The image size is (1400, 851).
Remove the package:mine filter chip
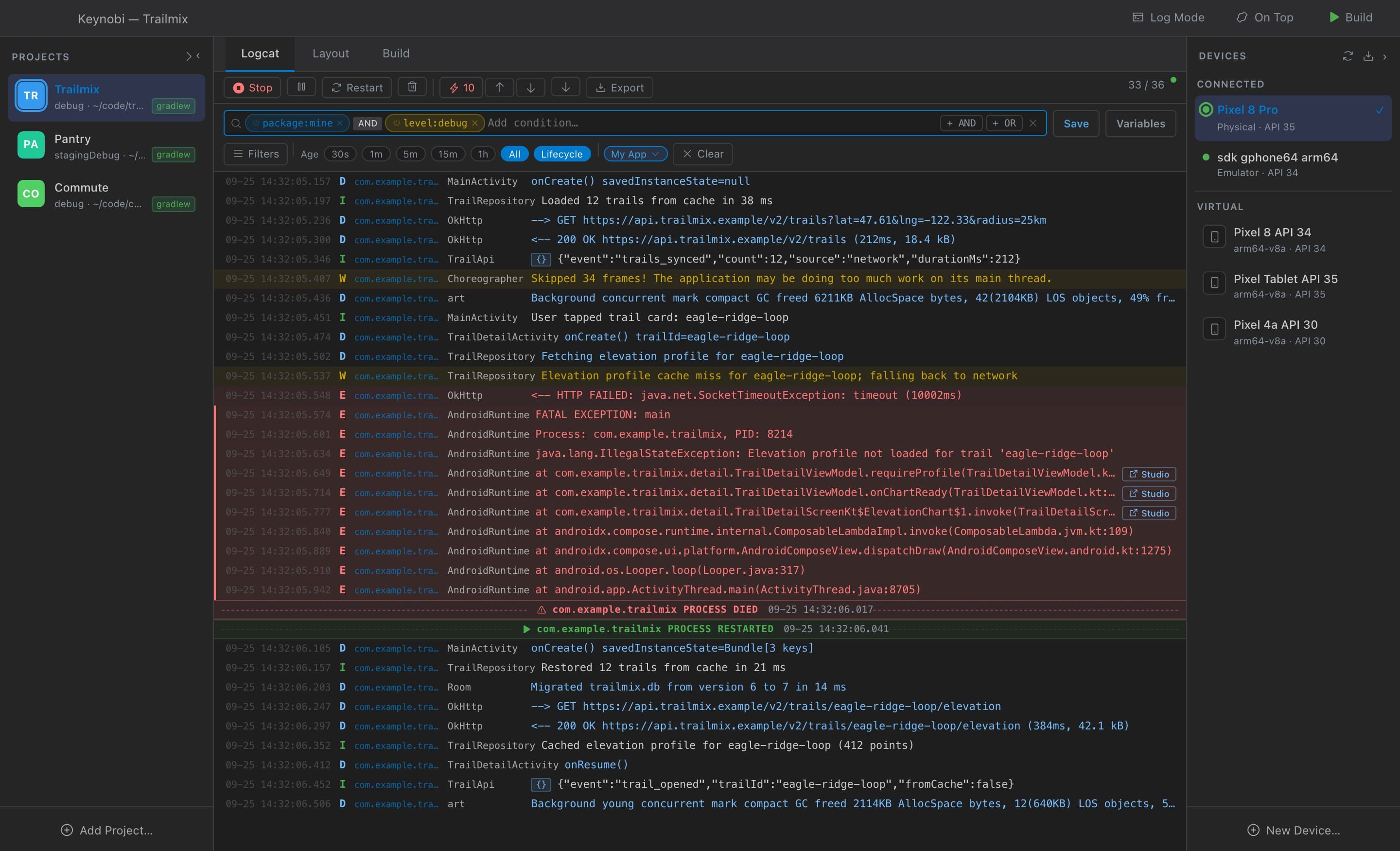click(x=340, y=123)
